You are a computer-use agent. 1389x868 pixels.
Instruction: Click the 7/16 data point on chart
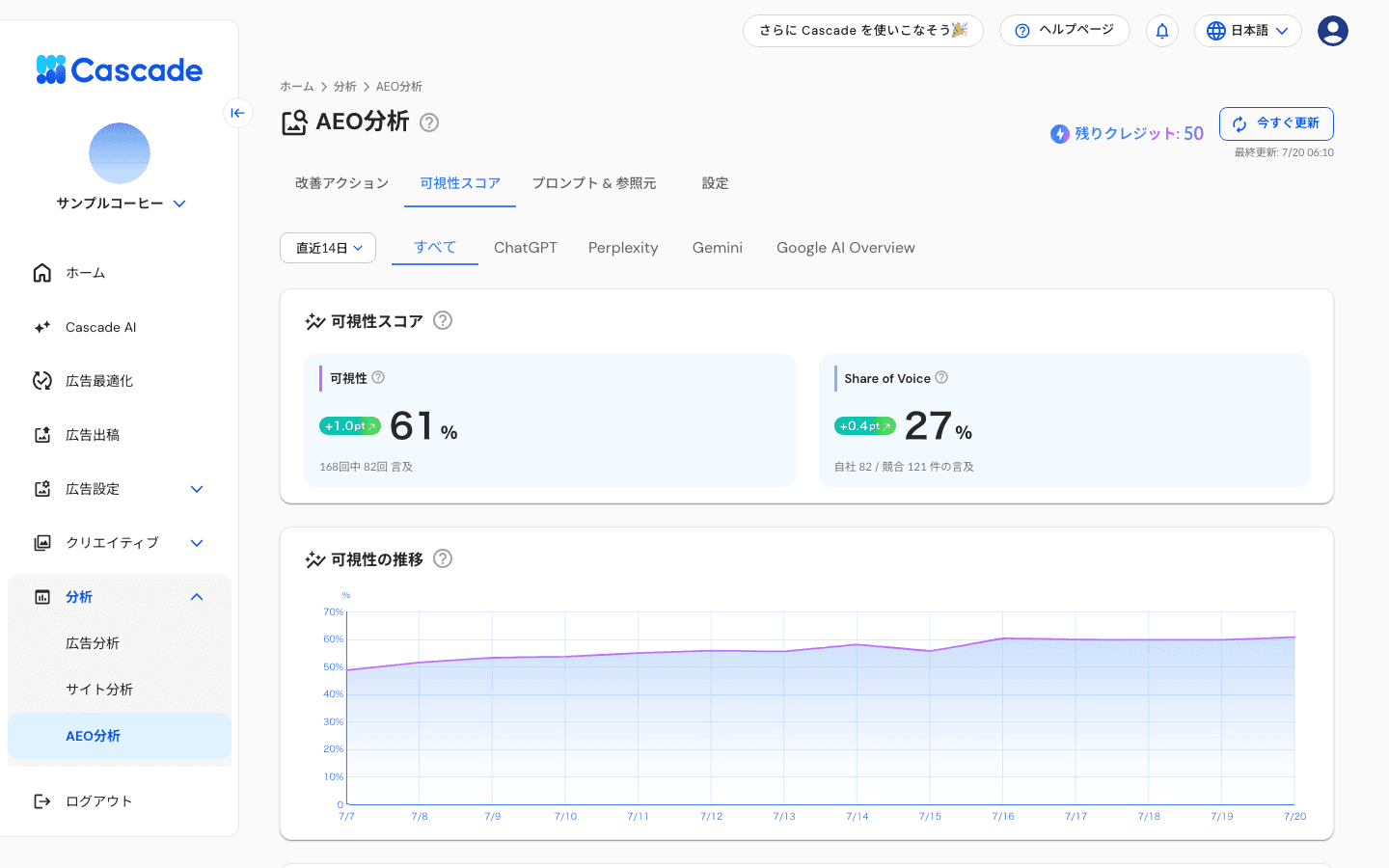pos(1003,638)
